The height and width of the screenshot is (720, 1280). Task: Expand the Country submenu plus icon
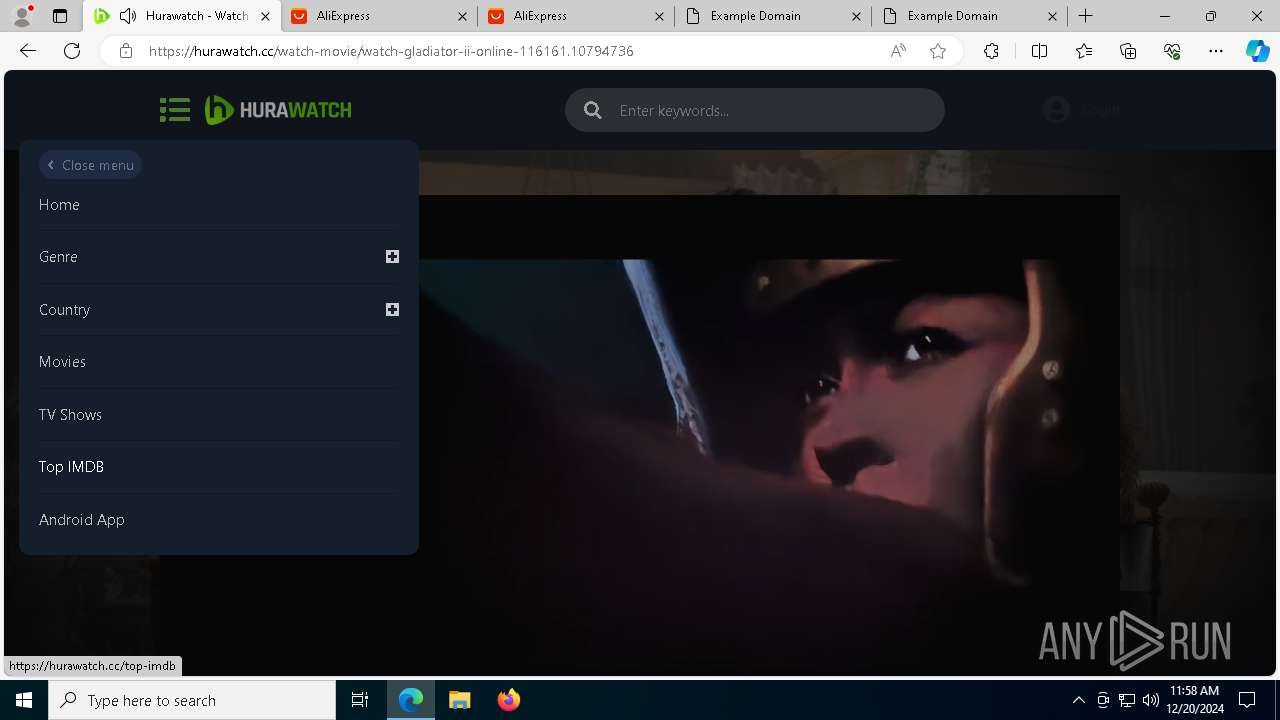click(392, 310)
